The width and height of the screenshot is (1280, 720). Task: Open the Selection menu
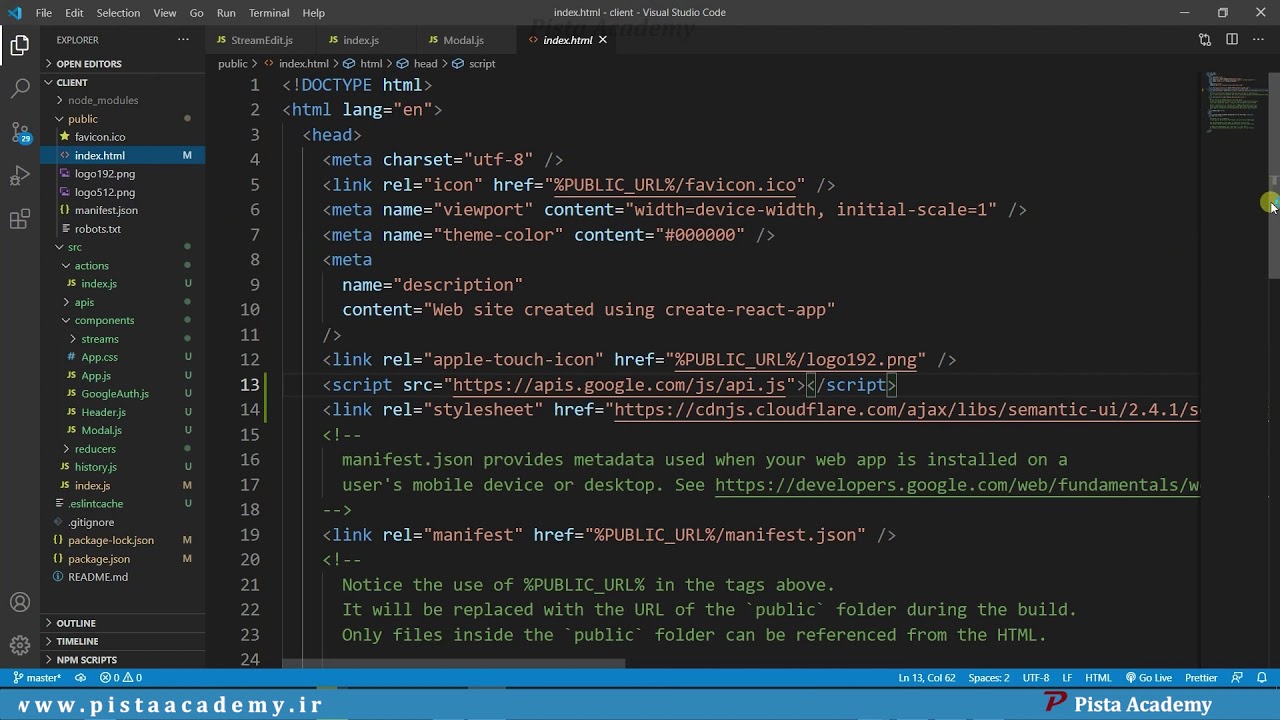(x=118, y=13)
